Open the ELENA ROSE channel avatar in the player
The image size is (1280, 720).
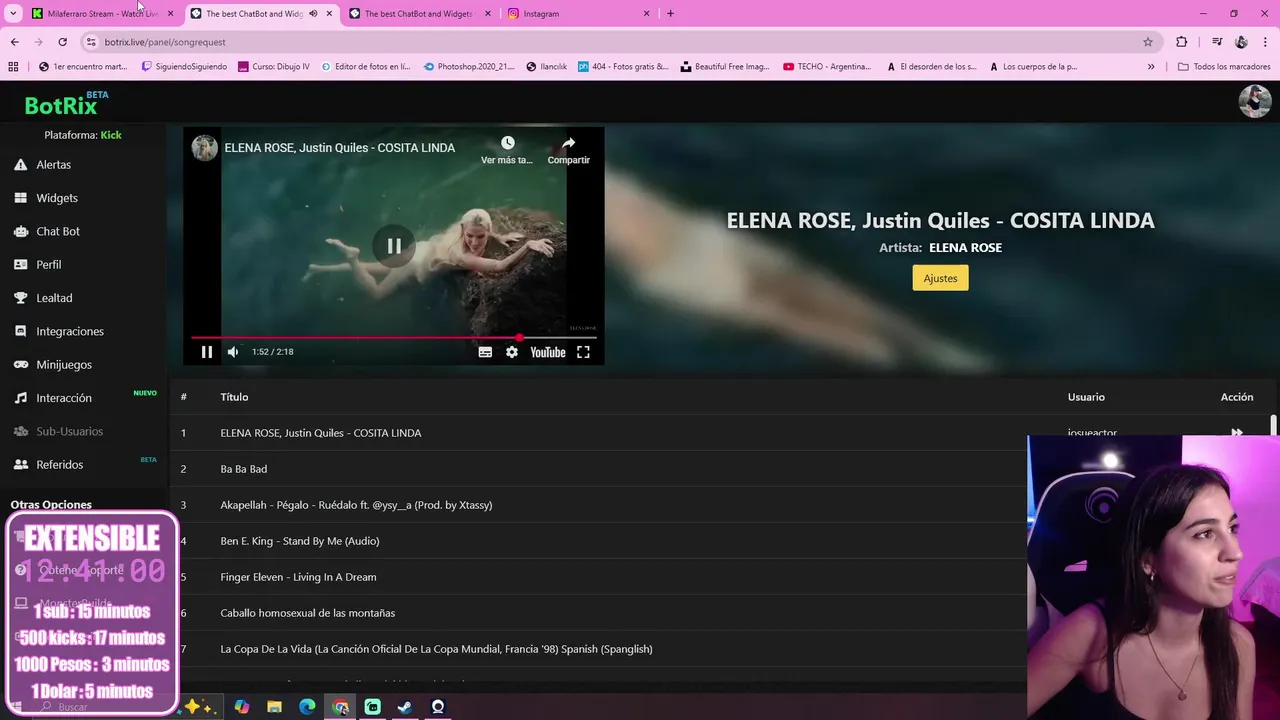205,147
